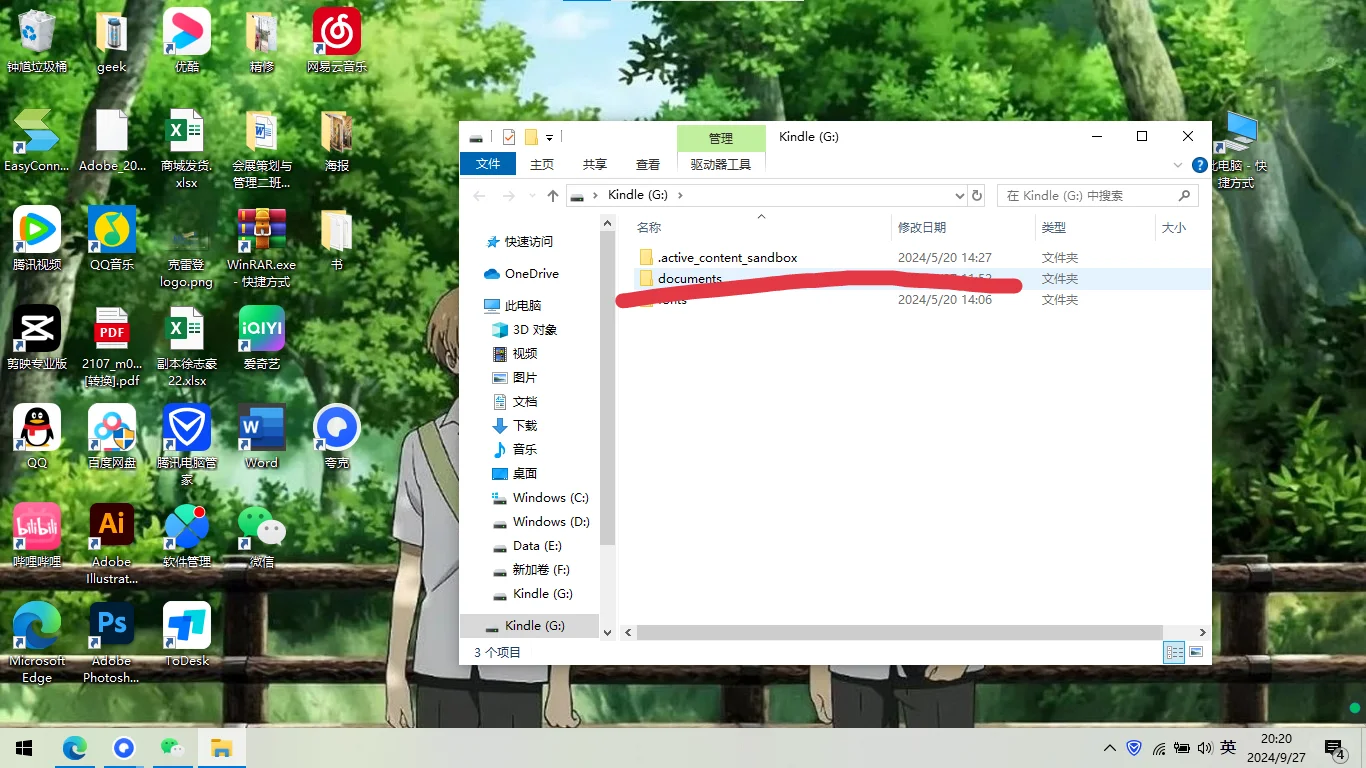Show hidden system tray icons chevron
This screenshot has height=768, width=1366.
(x=1110, y=748)
